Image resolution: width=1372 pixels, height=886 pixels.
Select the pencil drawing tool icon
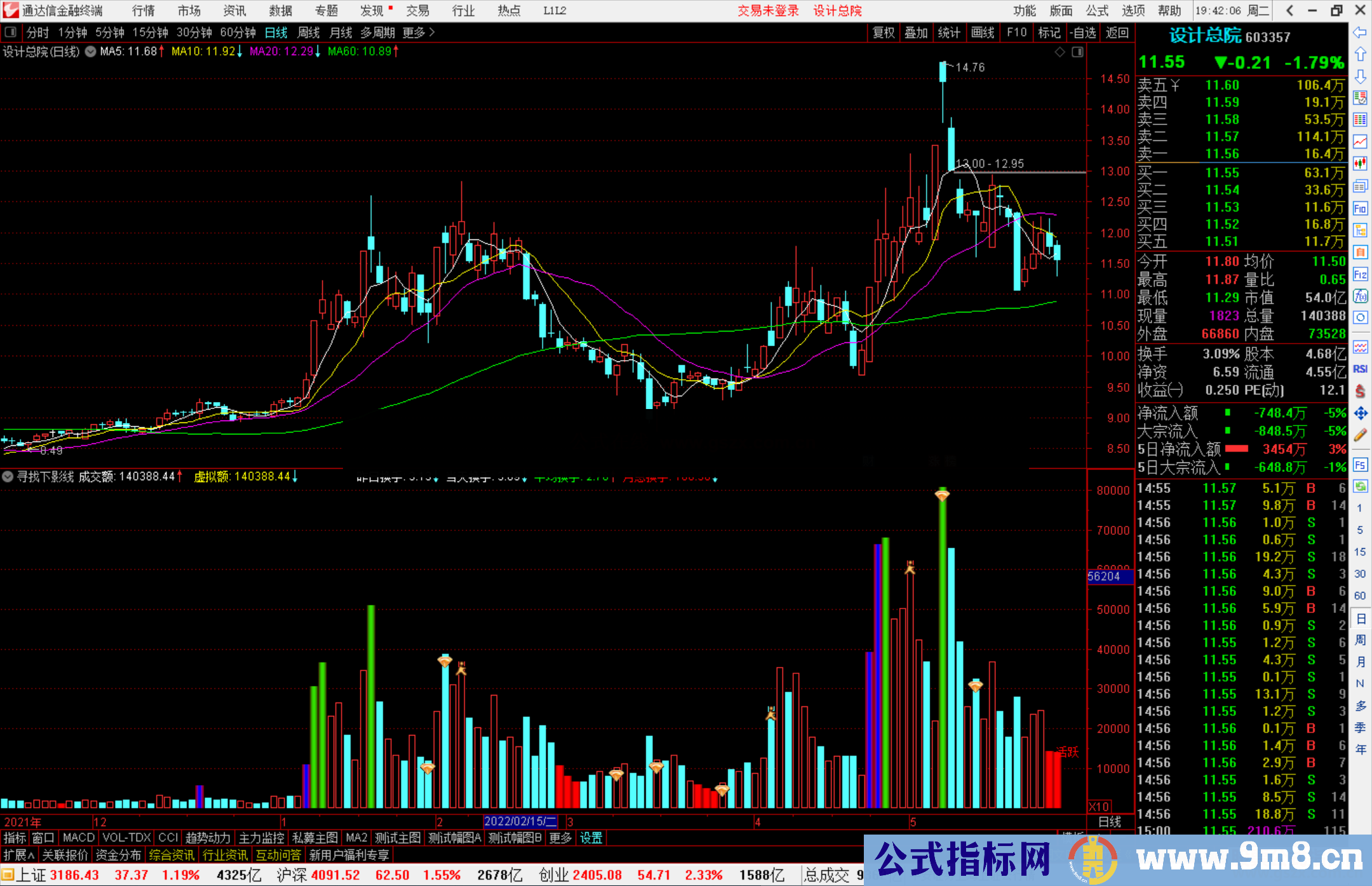click(1360, 435)
